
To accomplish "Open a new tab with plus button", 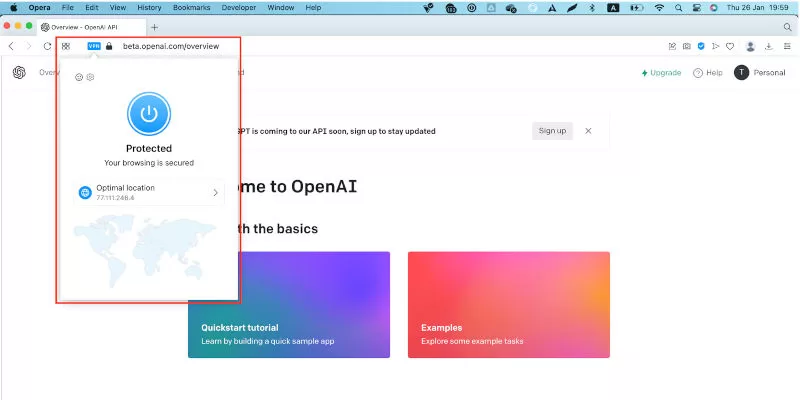I will pyautogui.click(x=155, y=27).
